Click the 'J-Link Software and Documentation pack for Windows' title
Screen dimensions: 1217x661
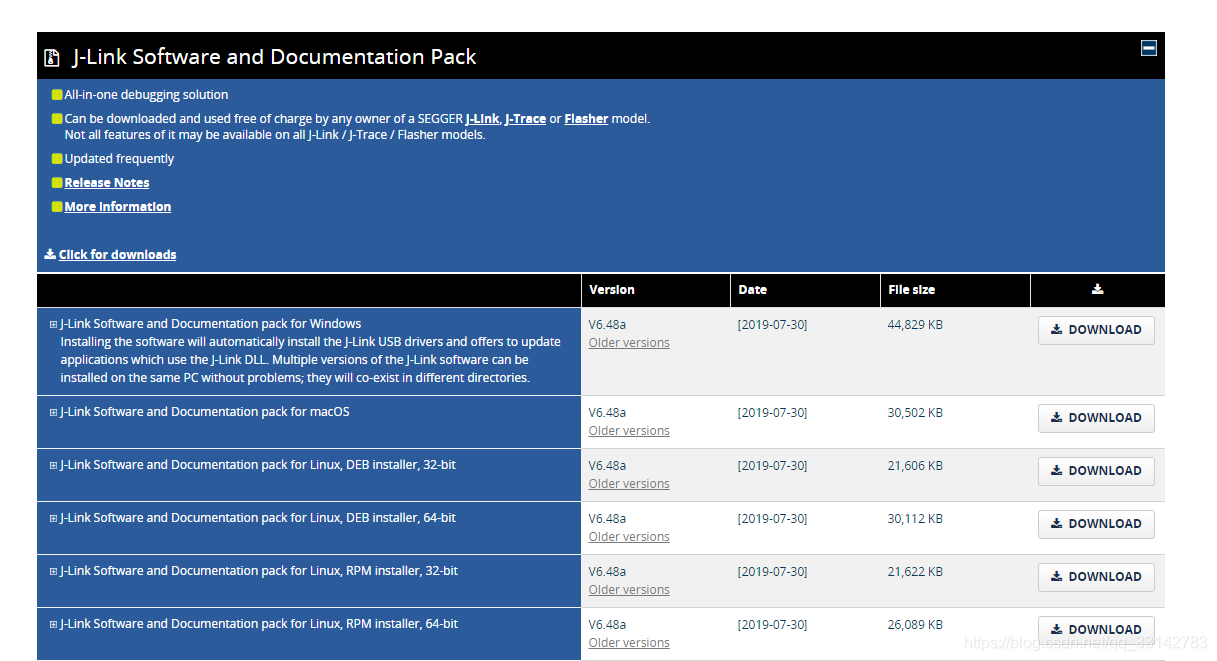(x=211, y=324)
